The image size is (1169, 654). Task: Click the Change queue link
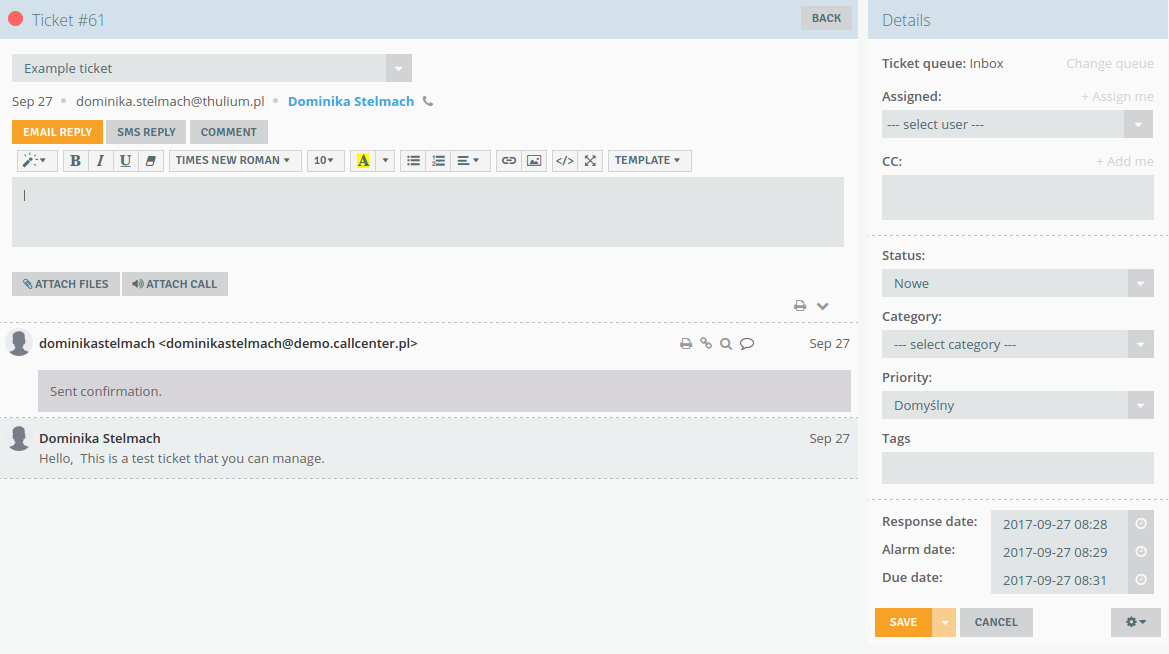coord(1109,63)
